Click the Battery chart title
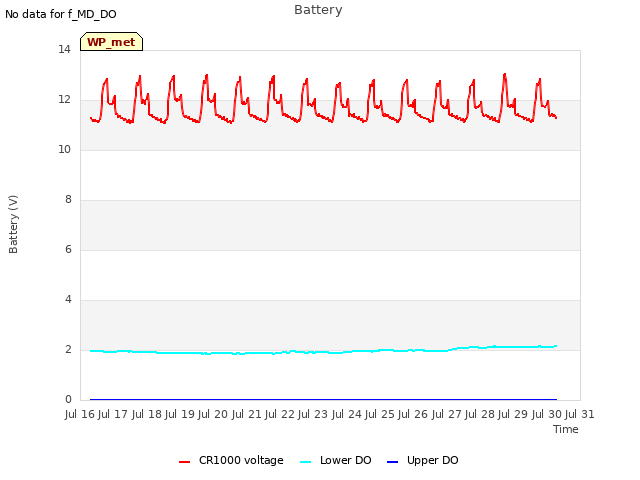This screenshot has width=640, height=480. pyautogui.click(x=318, y=10)
